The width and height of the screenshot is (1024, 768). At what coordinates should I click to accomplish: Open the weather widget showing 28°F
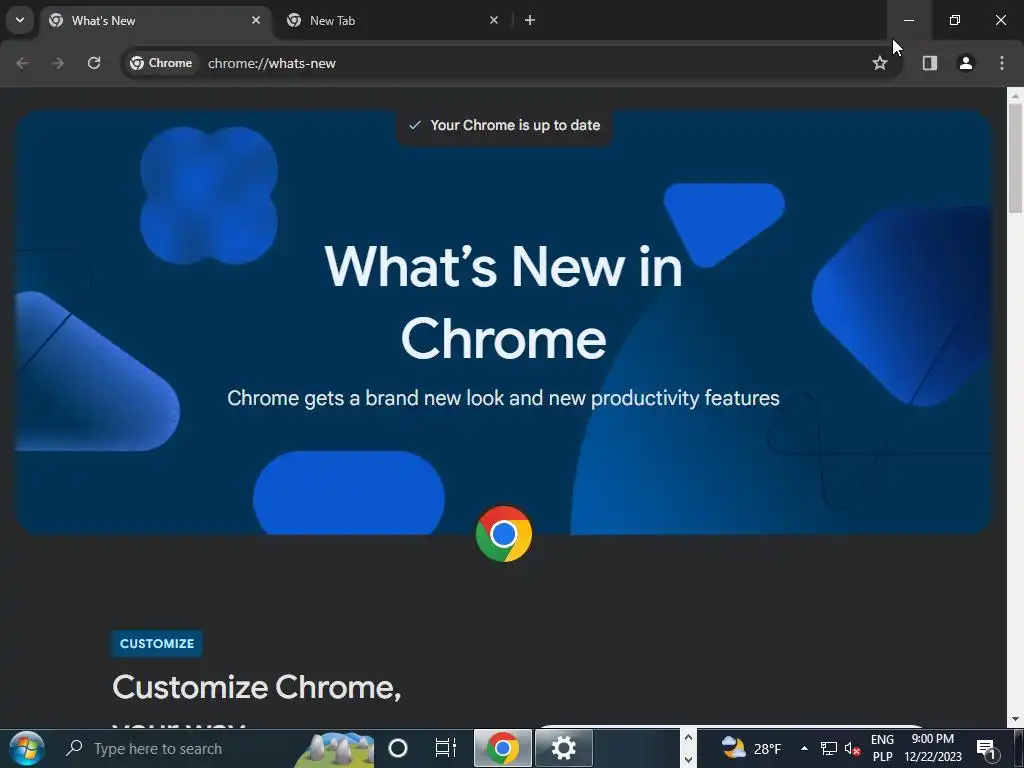click(x=751, y=748)
